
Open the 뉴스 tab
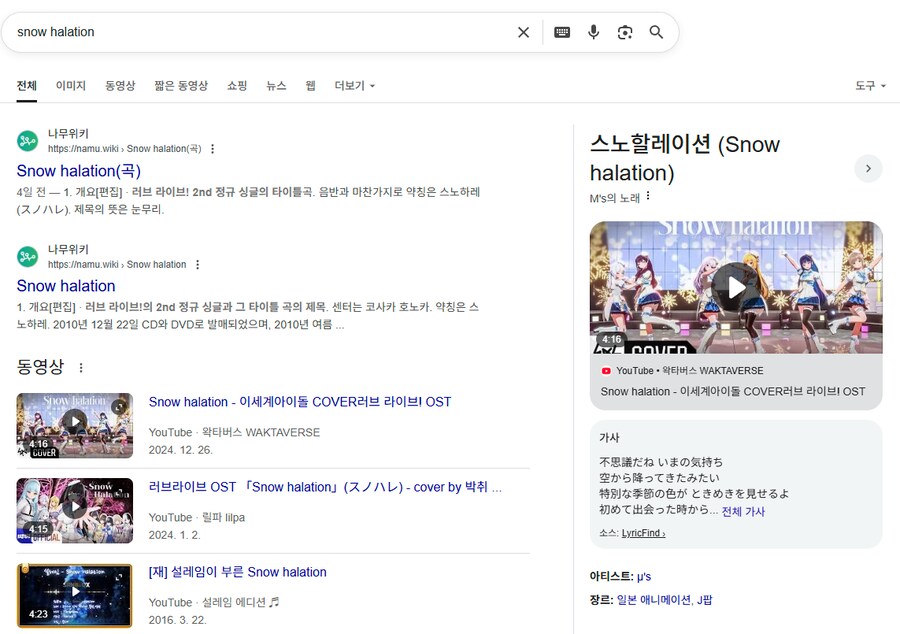(x=276, y=85)
